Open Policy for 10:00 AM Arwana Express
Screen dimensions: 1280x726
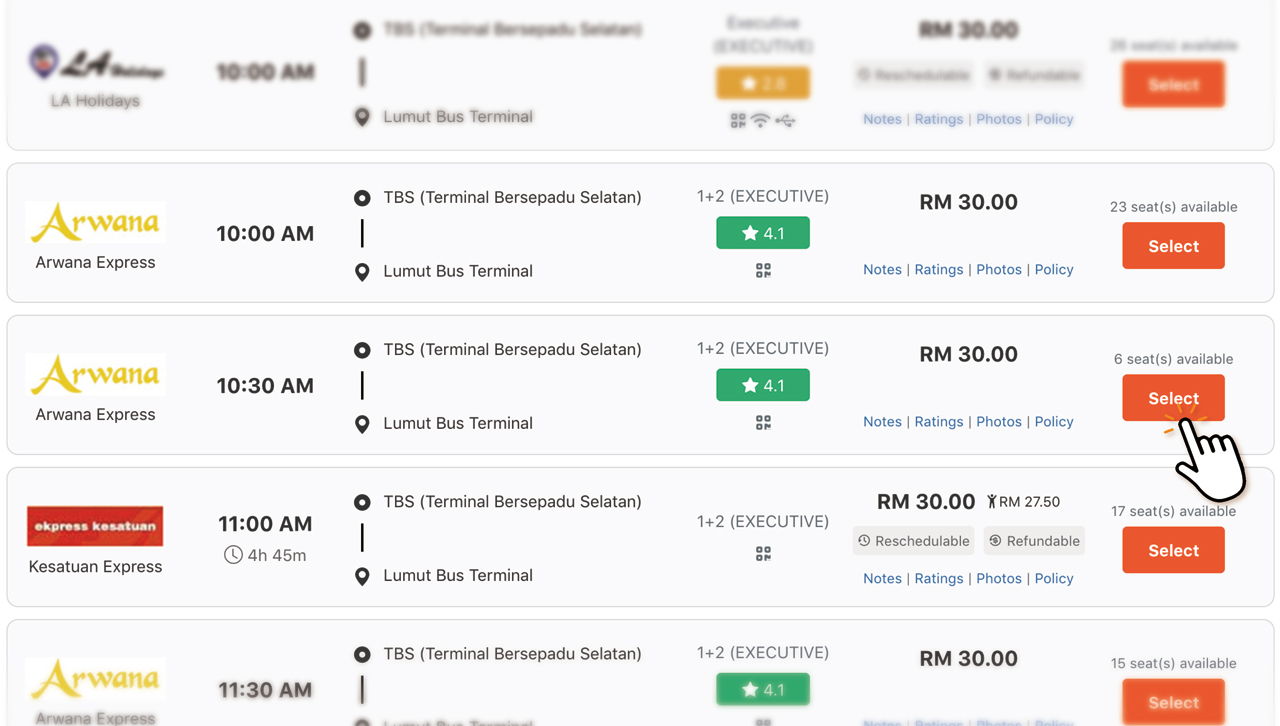click(1054, 270)
